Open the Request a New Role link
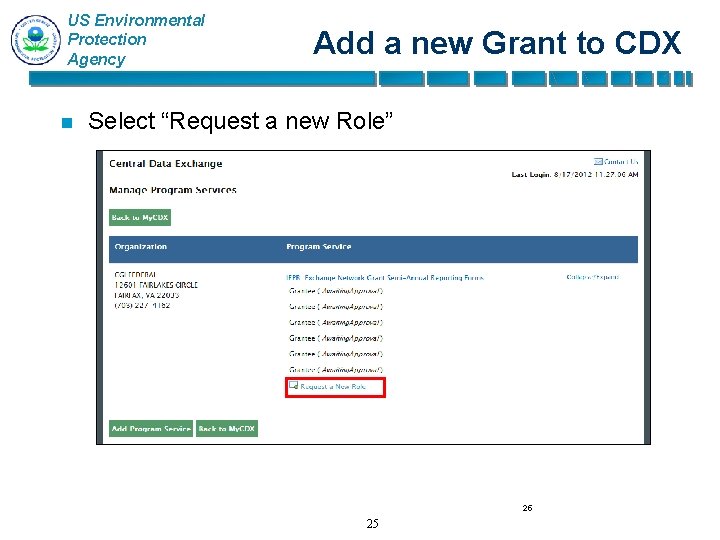 tap(333, 387)
